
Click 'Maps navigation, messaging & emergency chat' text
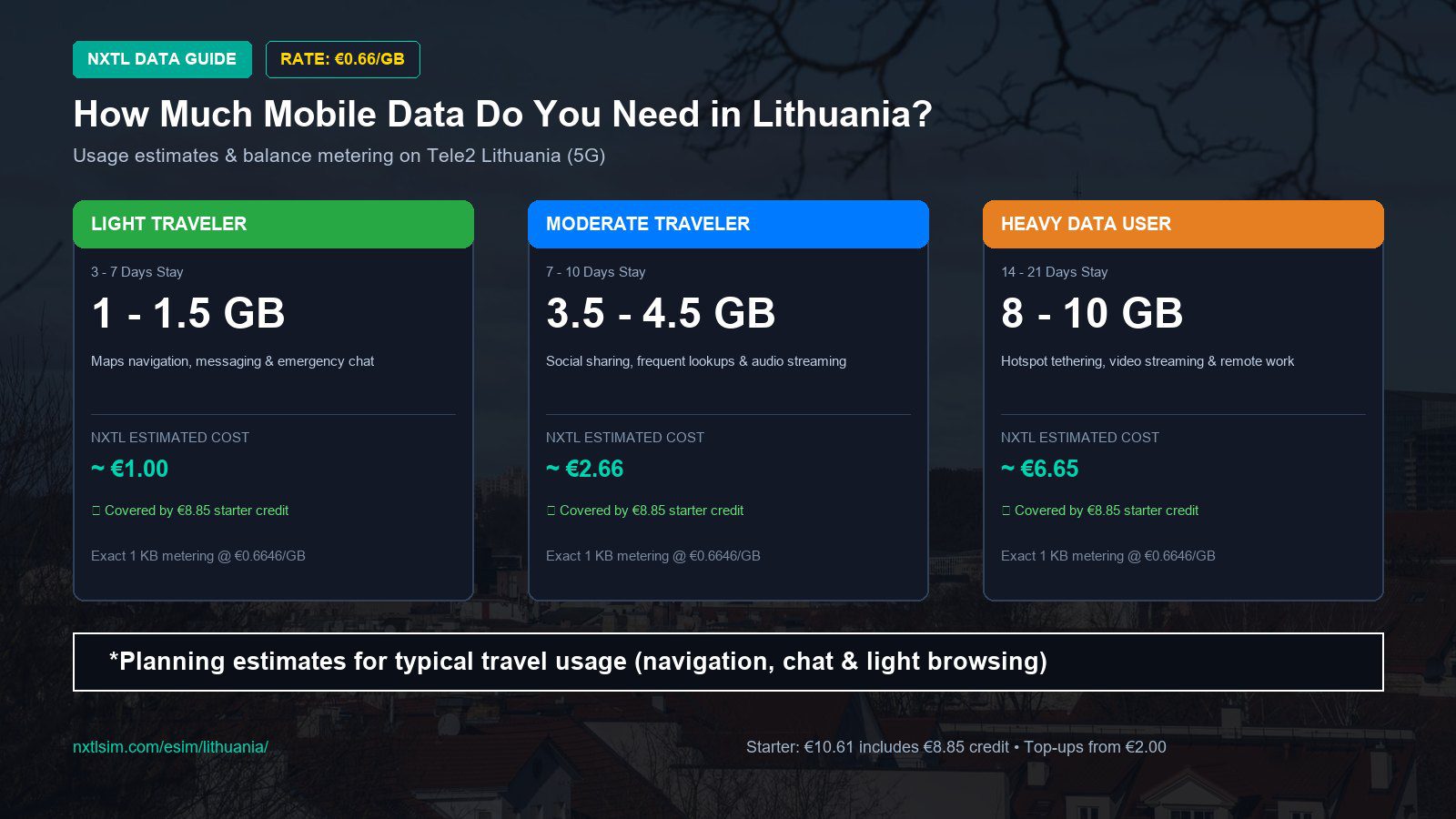[232, 361]
